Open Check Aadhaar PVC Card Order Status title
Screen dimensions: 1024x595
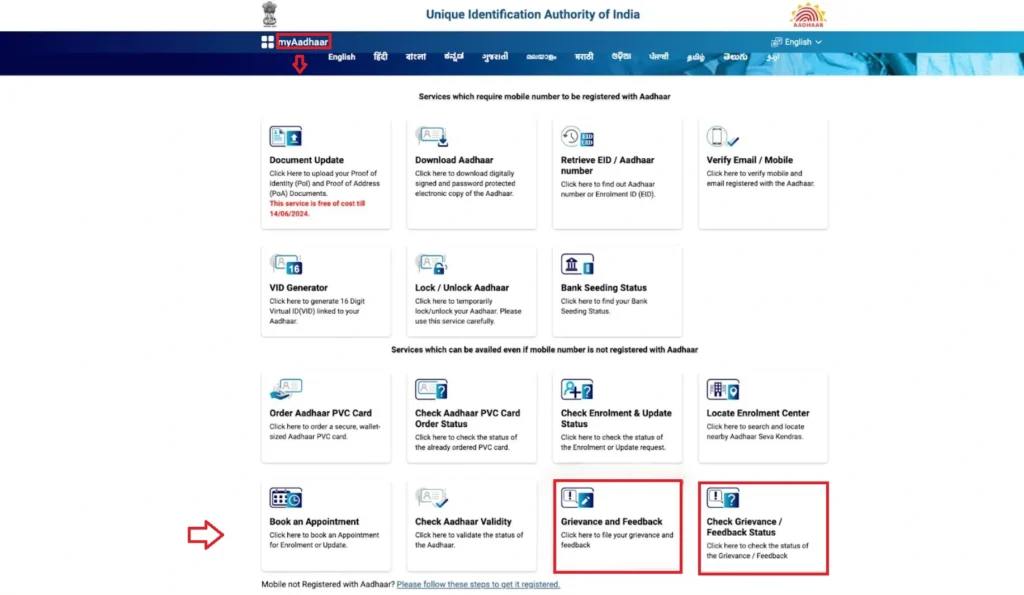click(x=468, y=418)
